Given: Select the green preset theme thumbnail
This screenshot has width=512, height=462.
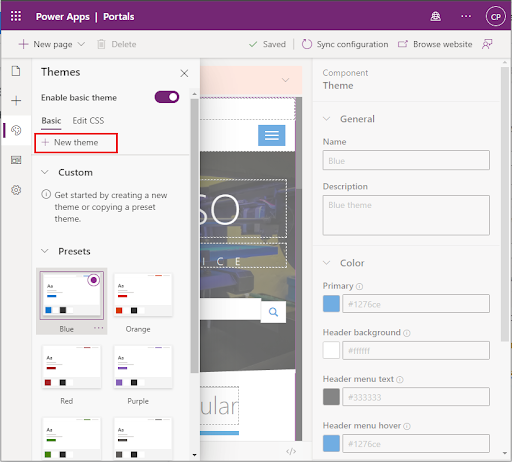Looking at the screenshot, I should coord(72,439).
